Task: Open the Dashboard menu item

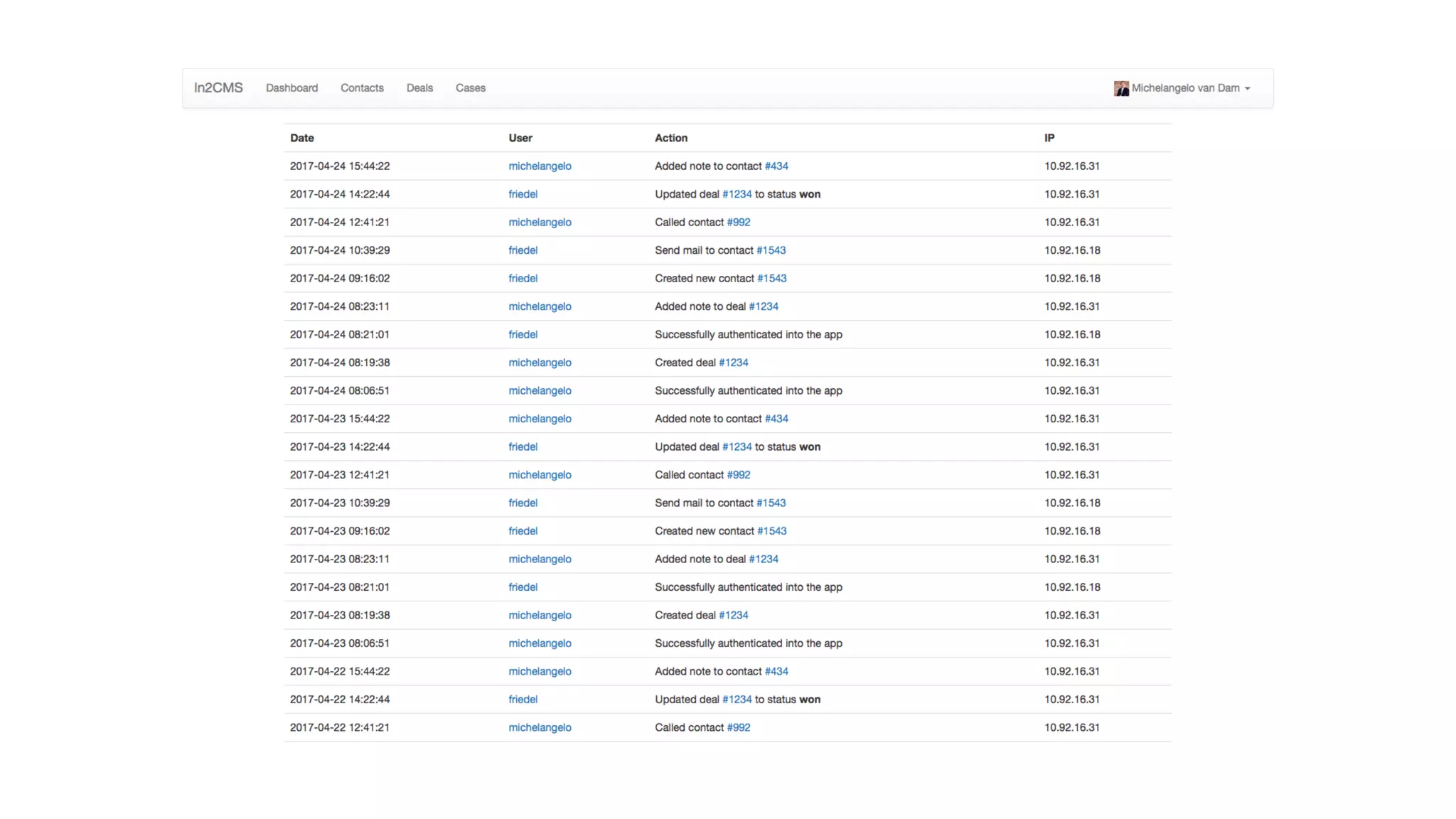Action: click(291, 88)
